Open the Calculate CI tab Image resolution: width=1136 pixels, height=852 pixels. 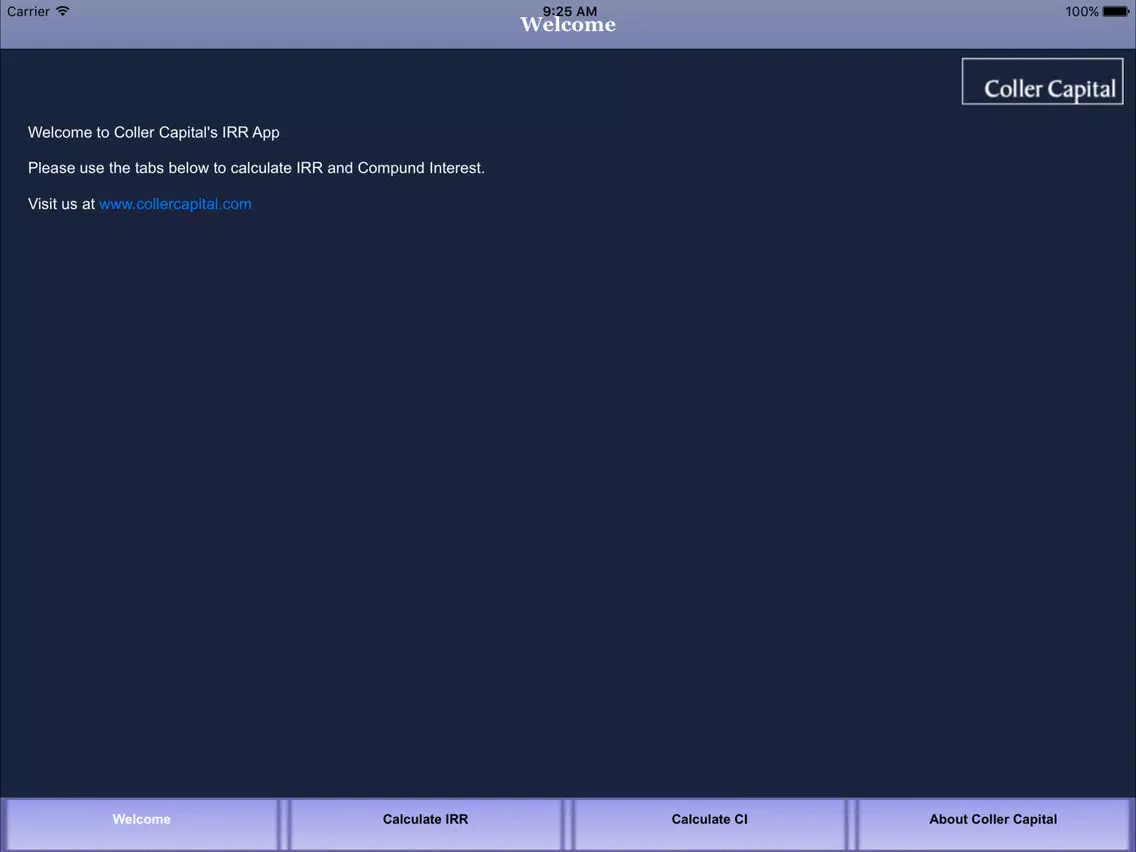(x=709, y=824)
